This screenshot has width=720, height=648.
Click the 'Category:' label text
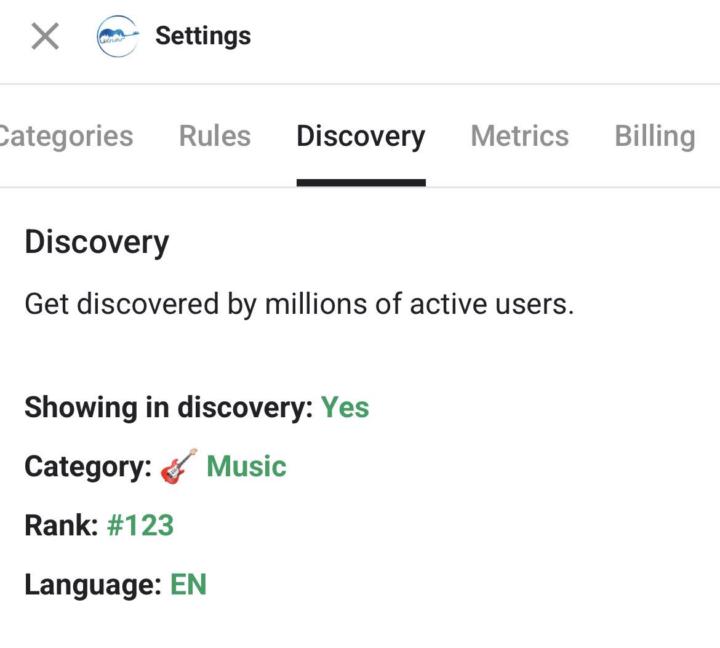point(88,467)
